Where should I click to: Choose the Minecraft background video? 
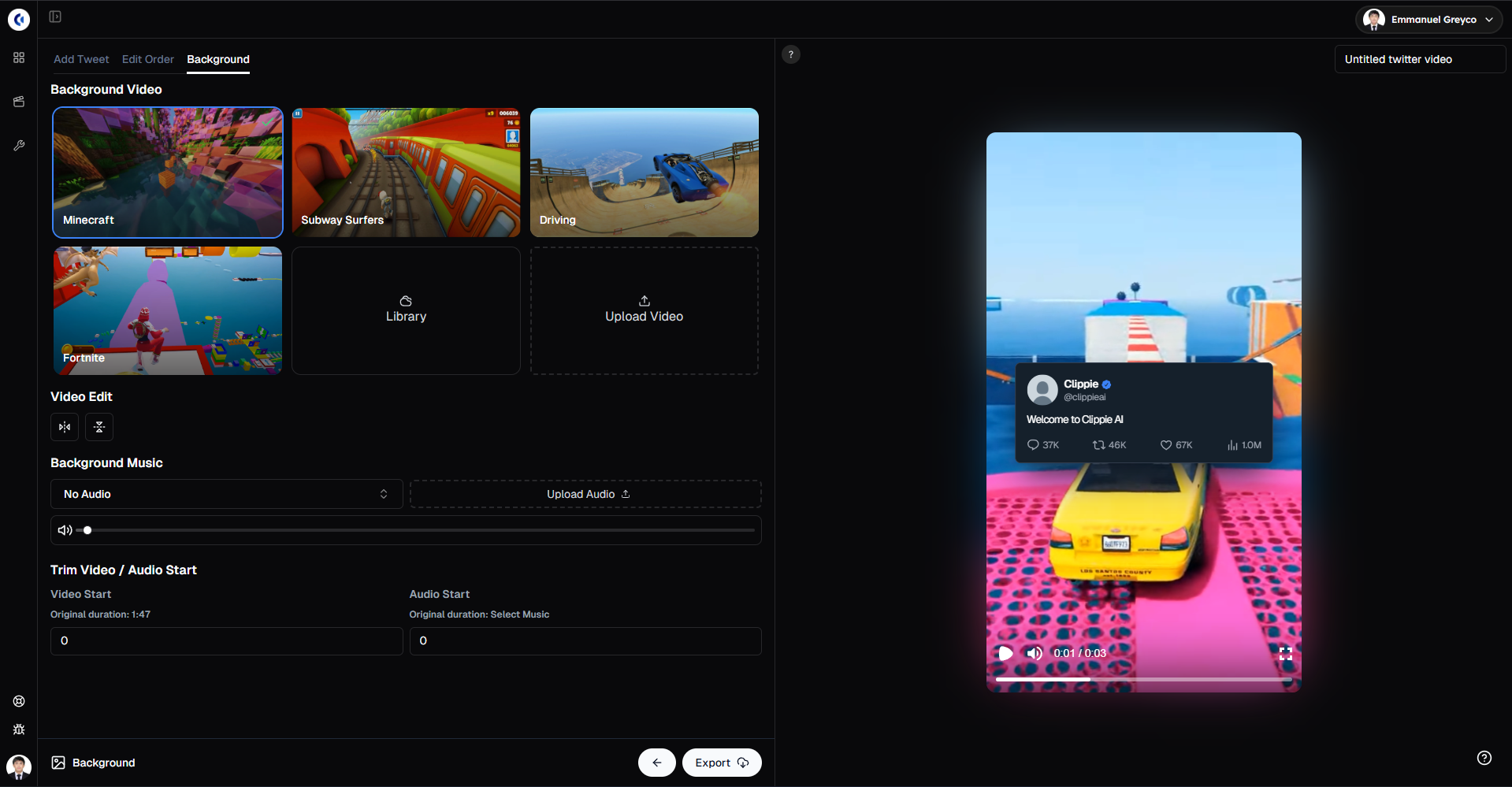pos(168,173)
